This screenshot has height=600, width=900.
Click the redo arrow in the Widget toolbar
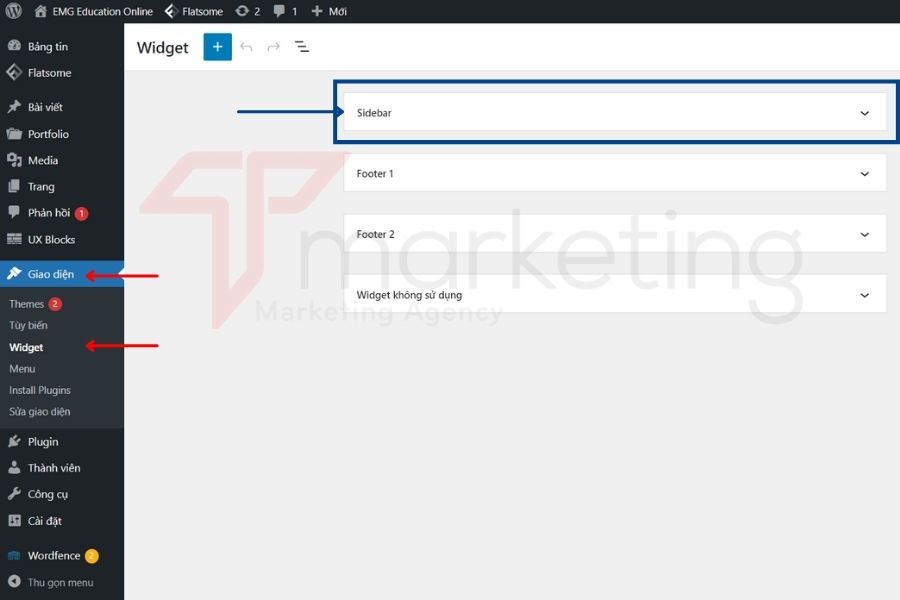(x=274, y=47)
